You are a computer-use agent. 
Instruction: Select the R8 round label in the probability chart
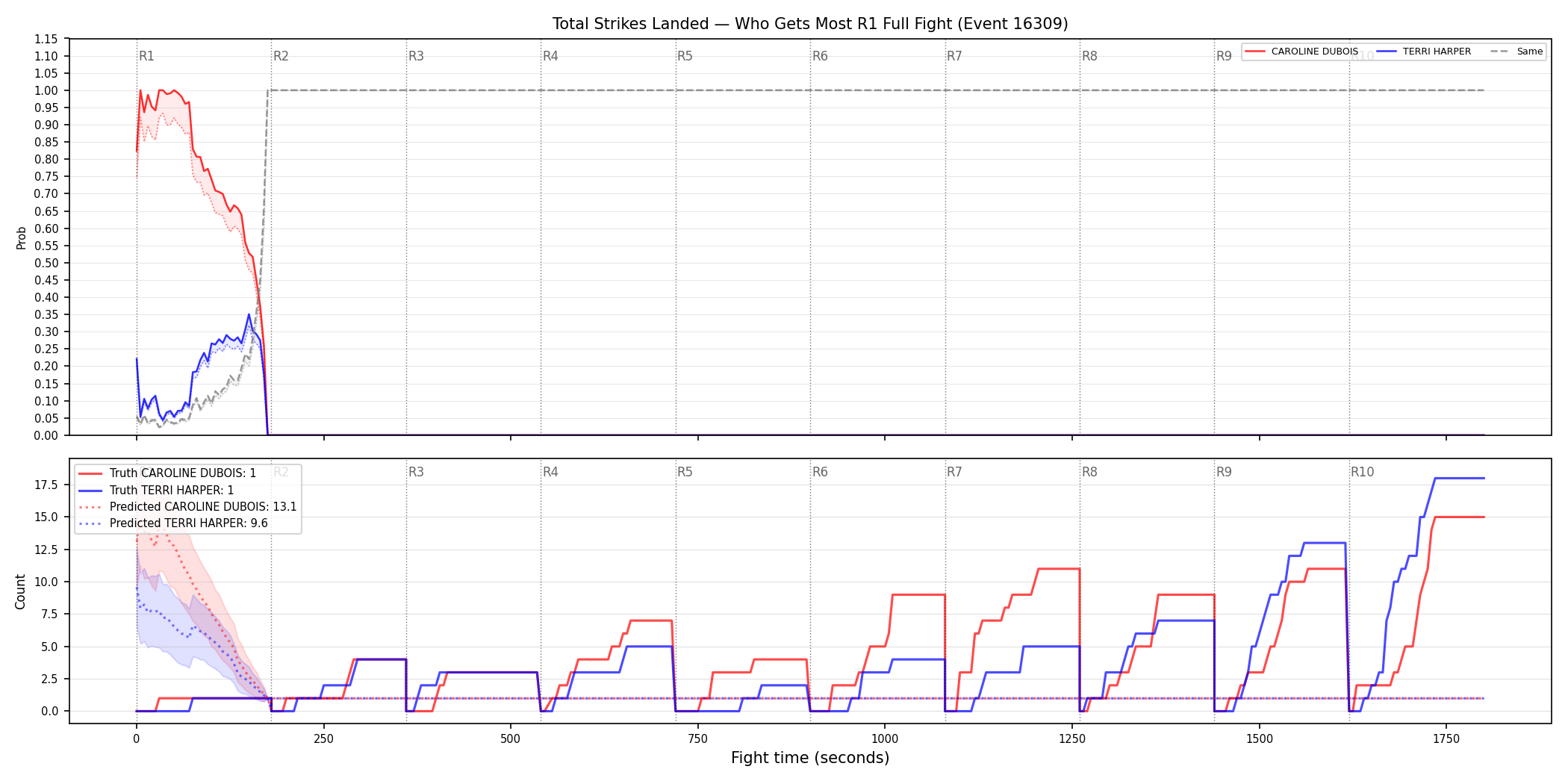(x=1089, y=56)
